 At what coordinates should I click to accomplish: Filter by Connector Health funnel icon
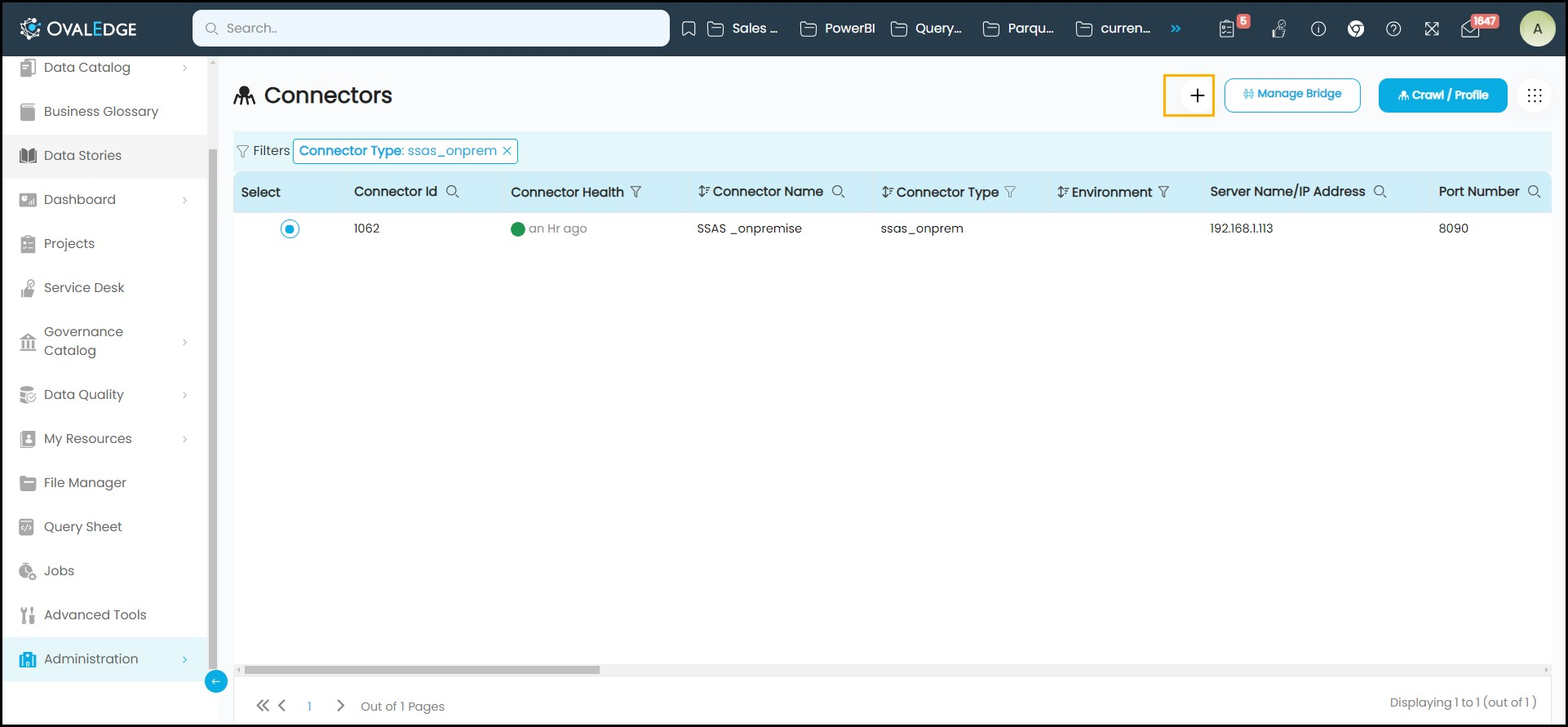coord(636,193)
